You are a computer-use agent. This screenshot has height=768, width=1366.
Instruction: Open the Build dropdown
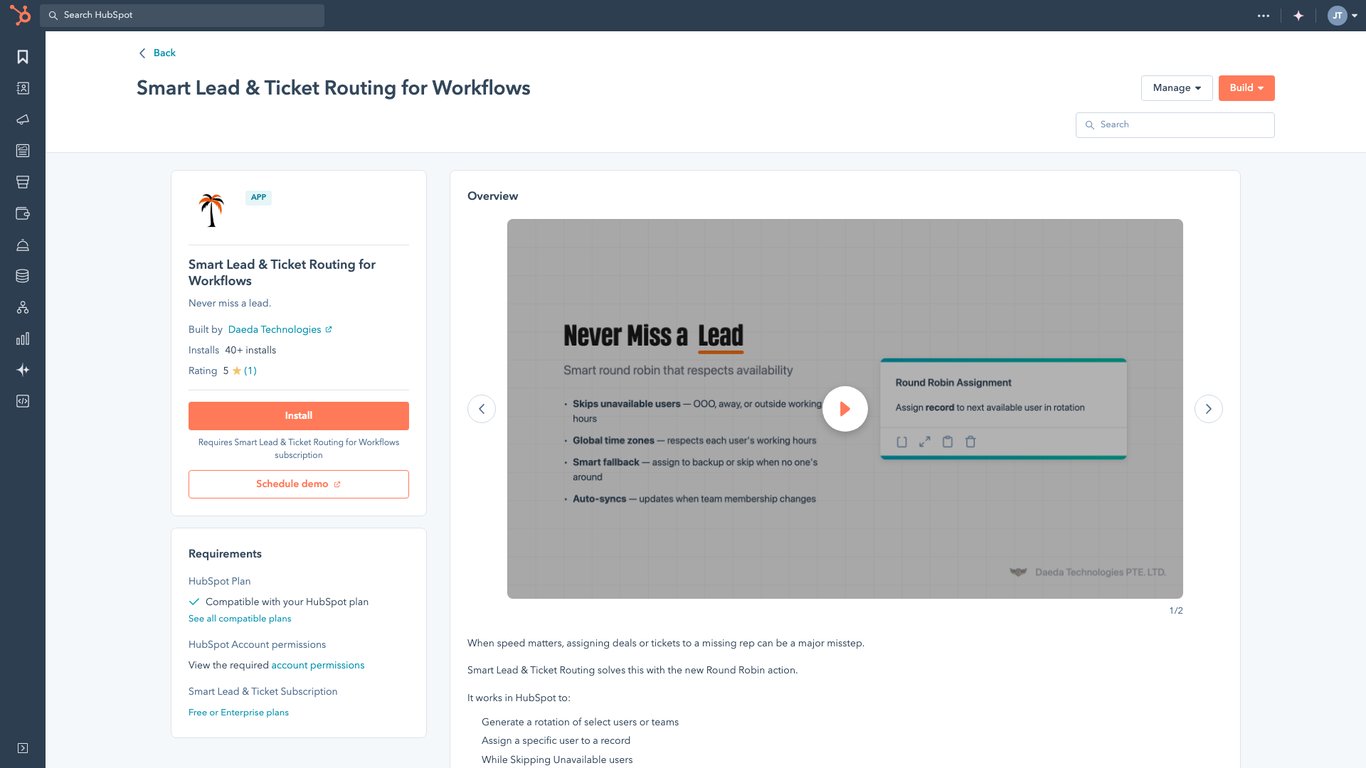coord(1245,87)
